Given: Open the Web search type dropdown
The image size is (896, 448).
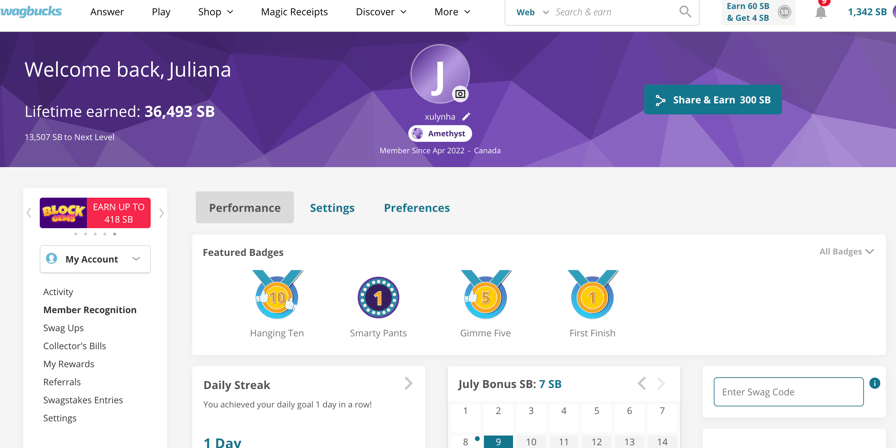Looking at the screenshot, I should tap(532, 12).
